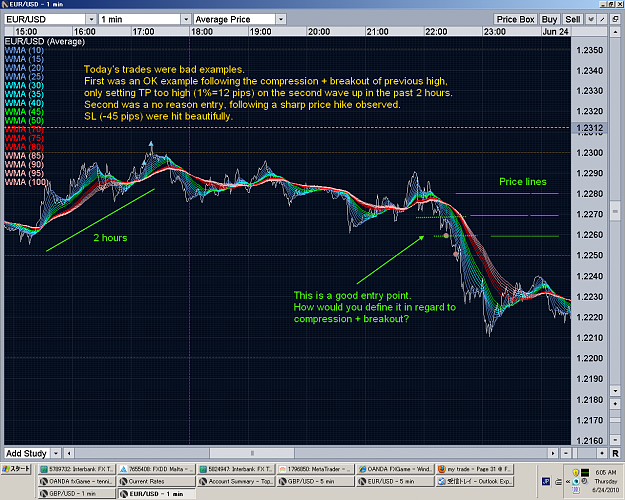Switch to GBP/USD - 1 min taskbar window
This screenshot has height=500, width=625.
pyautogui.click(x=78, y=493)
